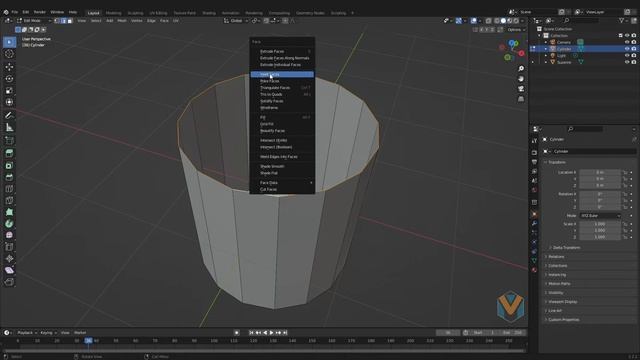
Task: Click the Location X value field
Action: click(x=600, y=172)
